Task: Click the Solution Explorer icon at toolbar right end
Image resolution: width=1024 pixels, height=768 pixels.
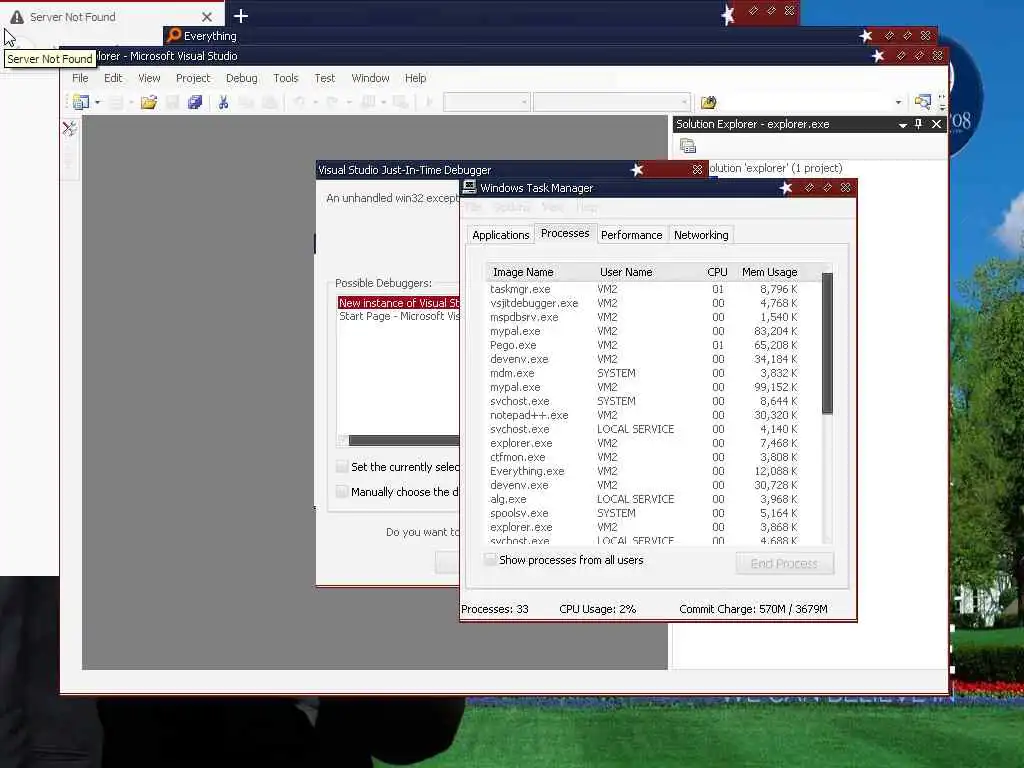Action: 922,102
